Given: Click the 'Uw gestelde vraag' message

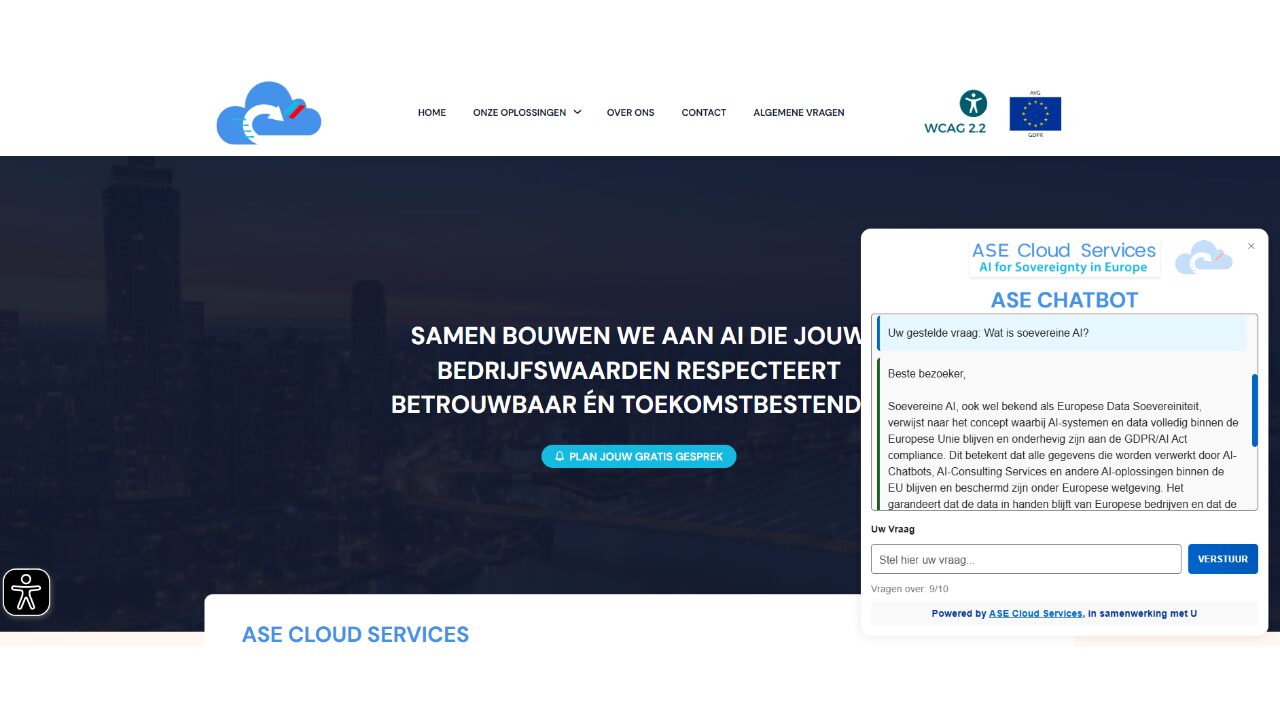Looking at the screenshot, I should pos(1062,333).
